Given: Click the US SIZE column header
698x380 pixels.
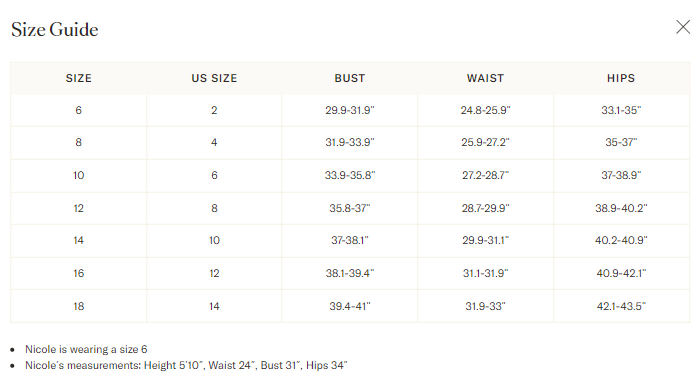Looking at the screenshot, I should coord(214,78).
